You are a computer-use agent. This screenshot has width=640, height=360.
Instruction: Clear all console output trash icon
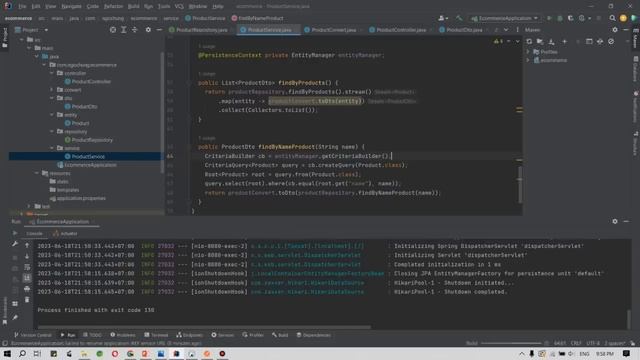pyautogui.click(x=27, y=300)
